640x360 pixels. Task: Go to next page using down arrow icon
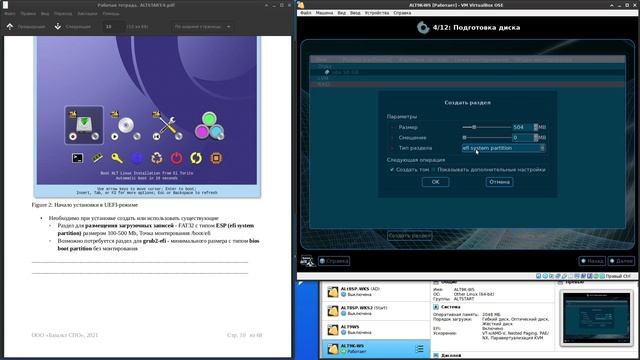point(58,27)
